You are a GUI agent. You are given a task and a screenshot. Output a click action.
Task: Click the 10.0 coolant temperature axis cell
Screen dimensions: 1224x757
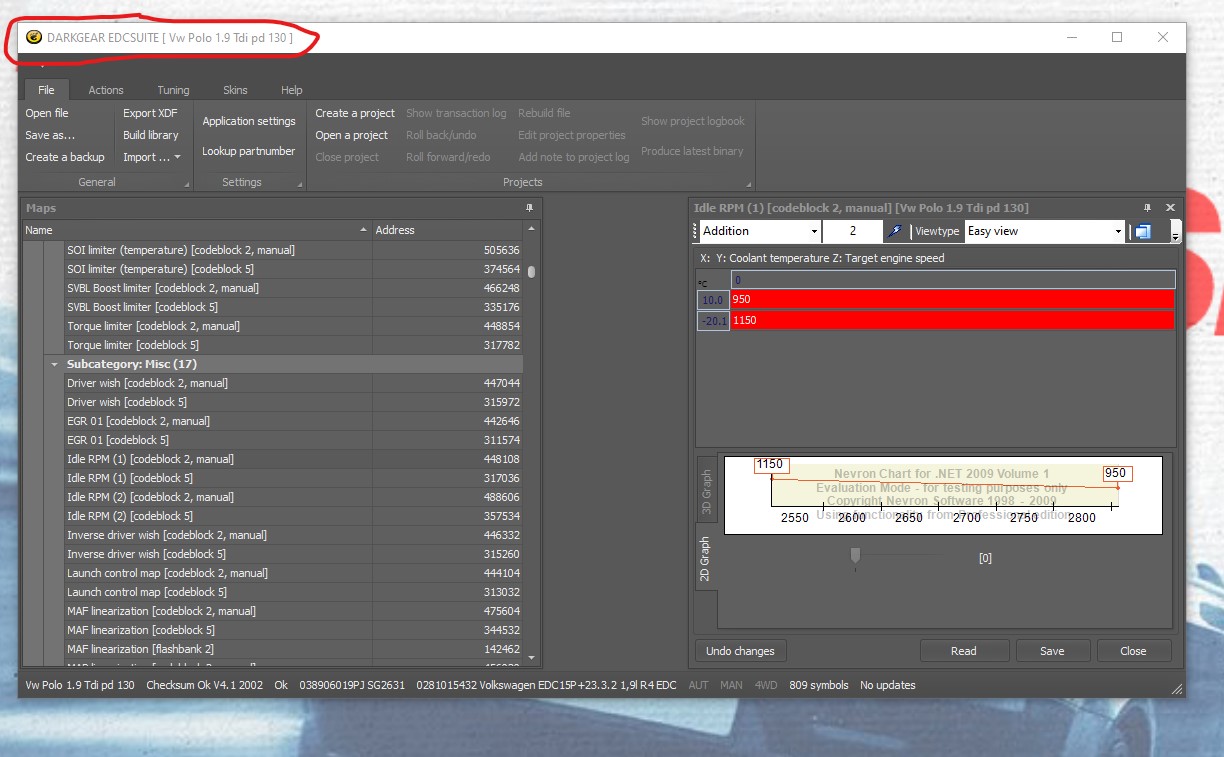click(x=713, y=299)
